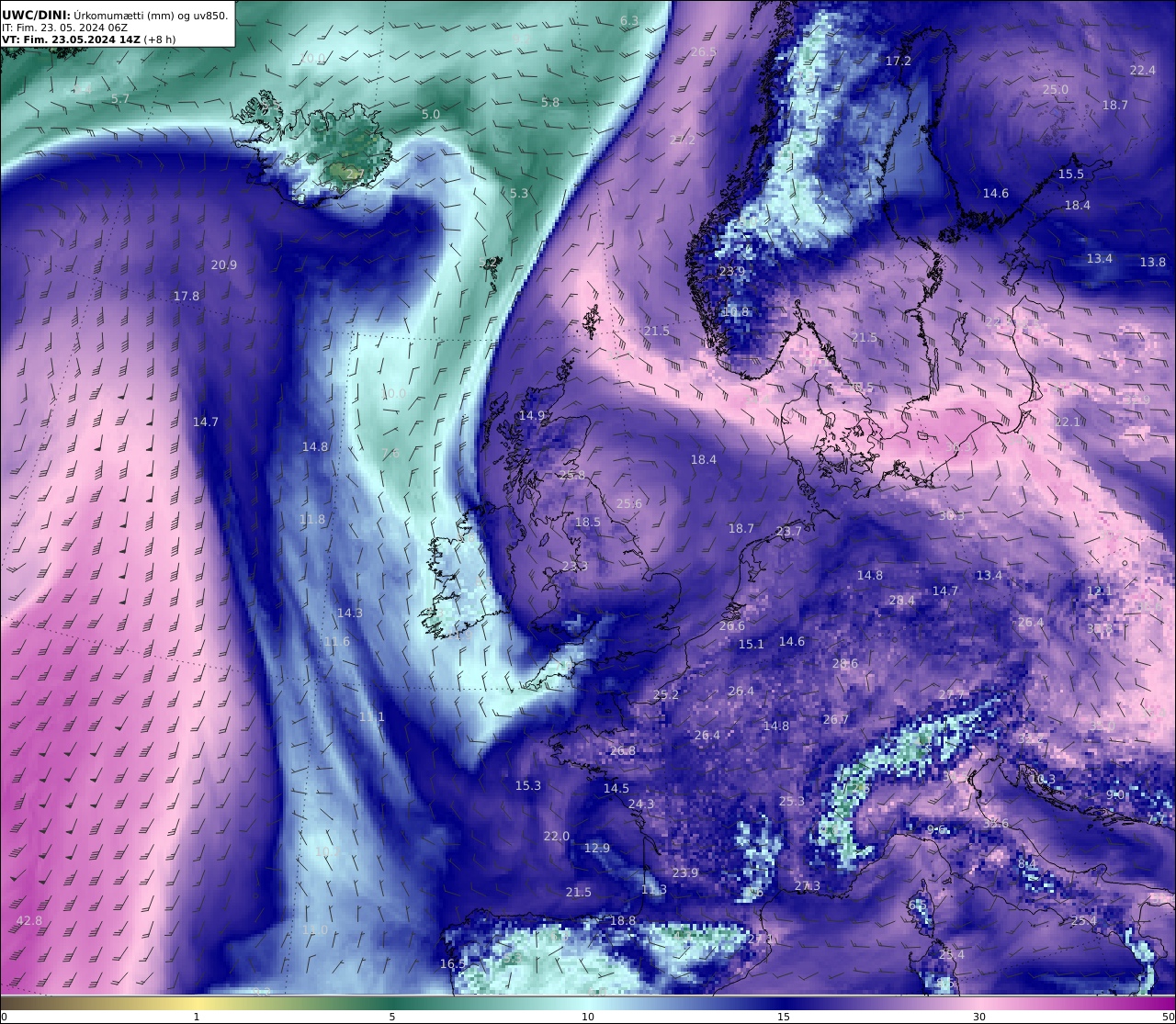Click the 25.3 value on the map

(x=792, y=801)
